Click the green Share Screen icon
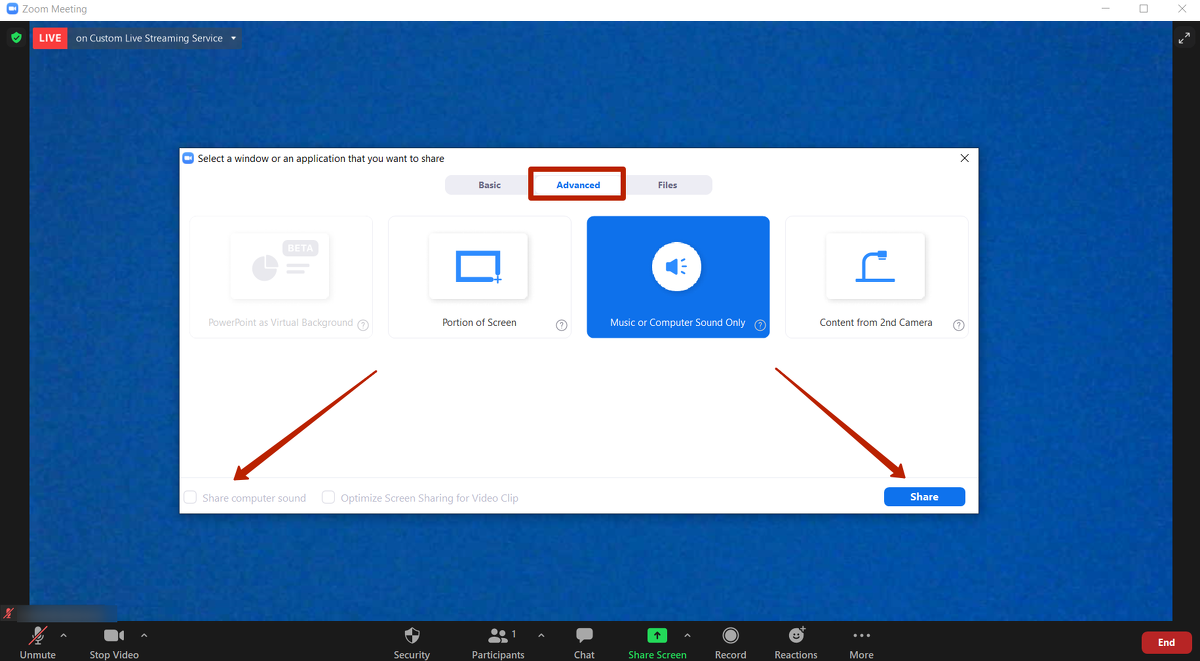 coord(657,635)
